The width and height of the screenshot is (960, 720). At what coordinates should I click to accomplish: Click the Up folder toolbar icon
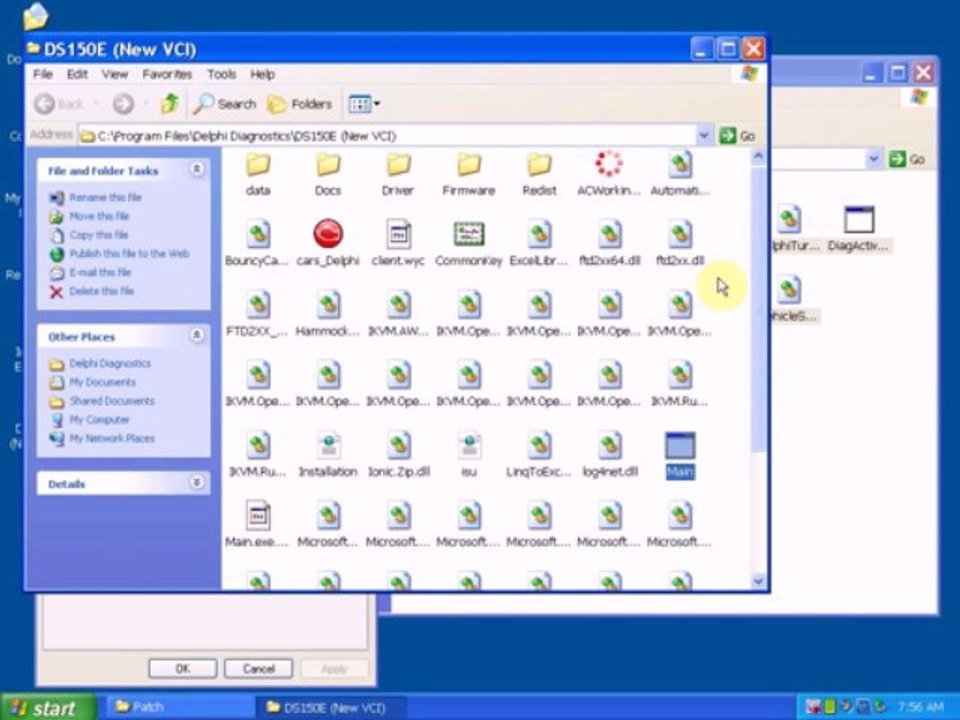170,104
